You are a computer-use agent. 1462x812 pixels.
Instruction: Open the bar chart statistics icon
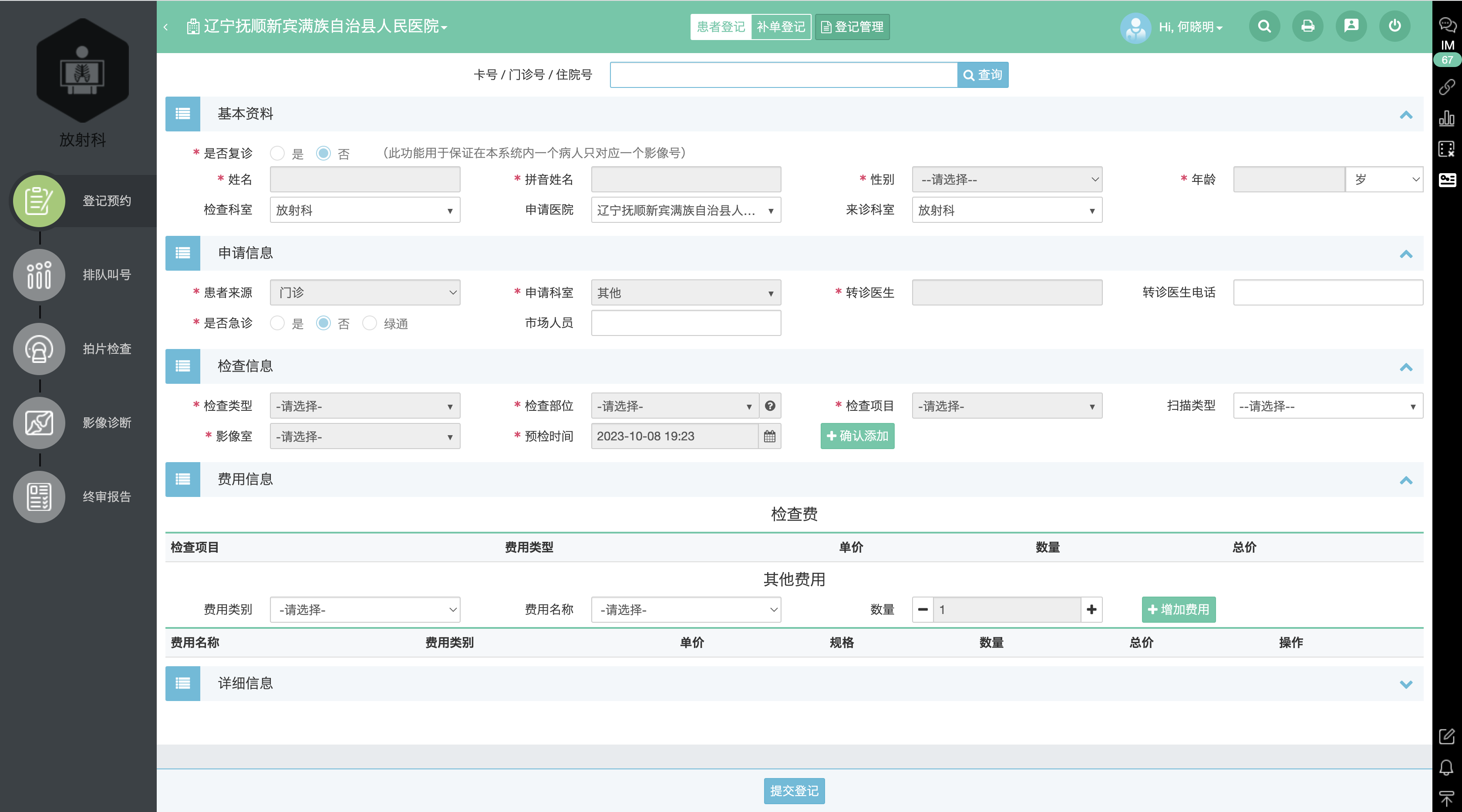click(1447, 118)
